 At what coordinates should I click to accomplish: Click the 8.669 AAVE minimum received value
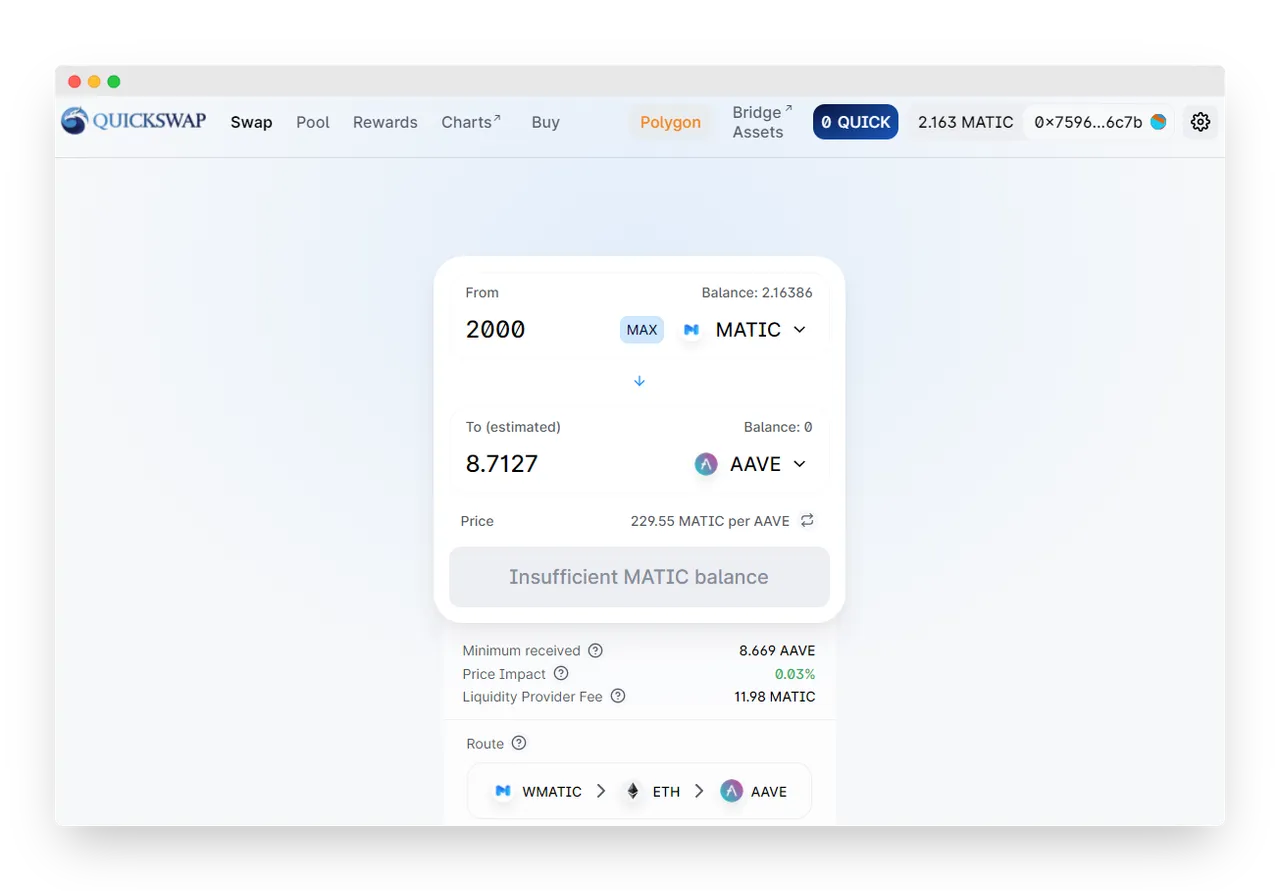click(777, 650)
